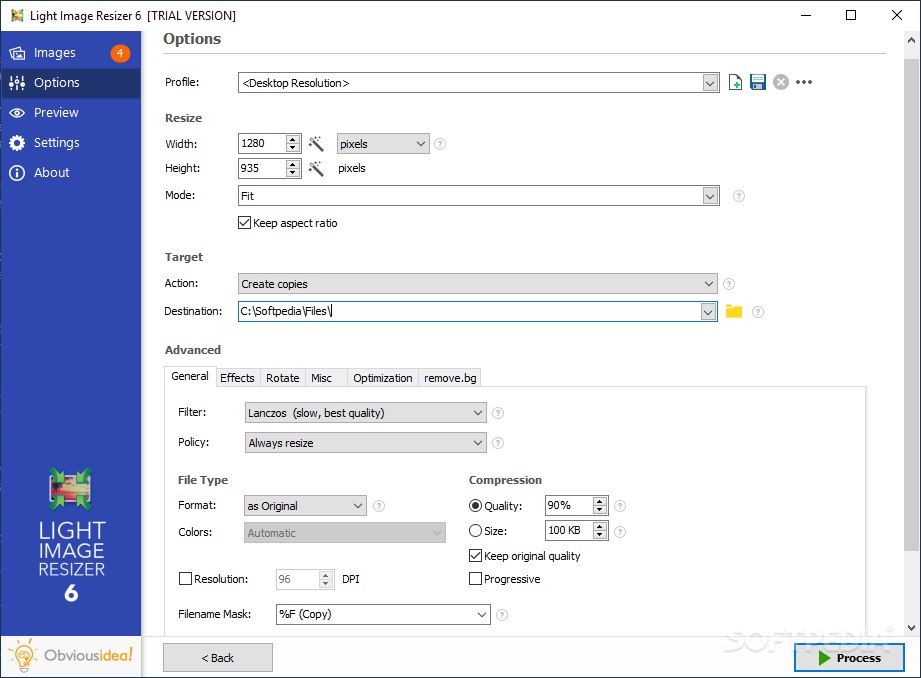Delete the profile with the gray X icon

pyautogui.click(x=781, y=82)
